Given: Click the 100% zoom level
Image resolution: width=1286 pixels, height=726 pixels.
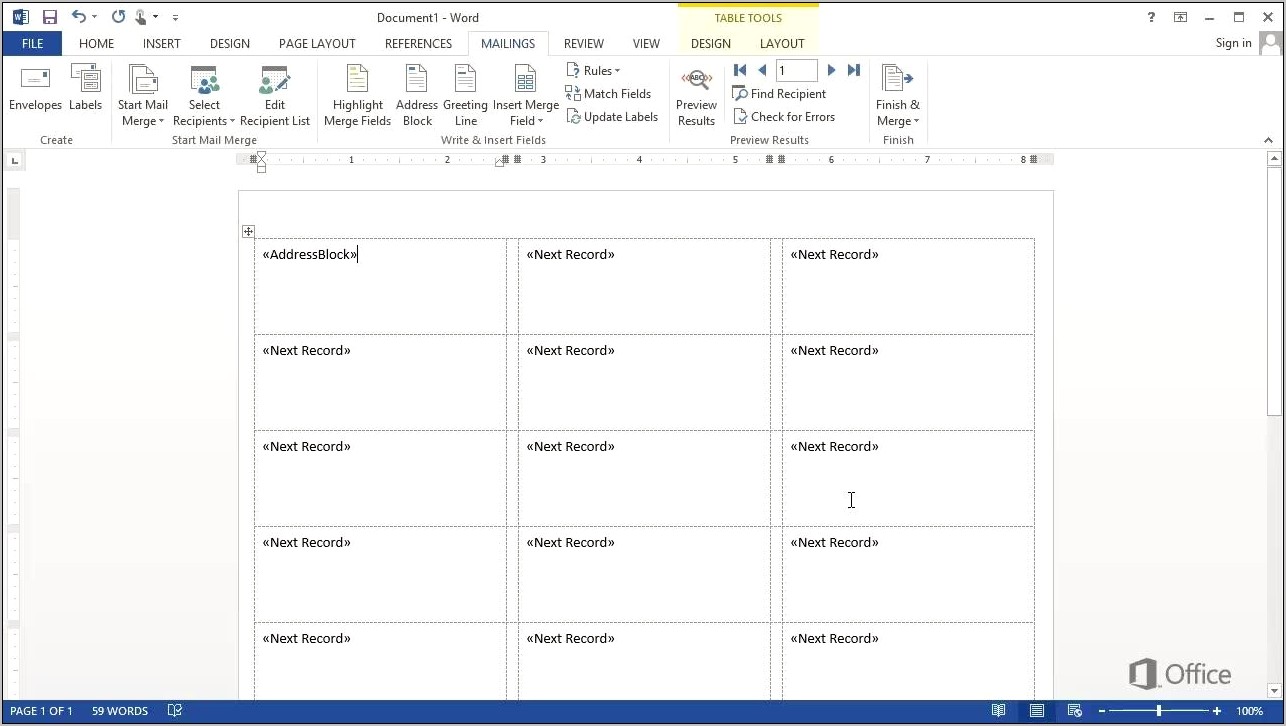Looking at the screenshot, I should (1249, 711).
